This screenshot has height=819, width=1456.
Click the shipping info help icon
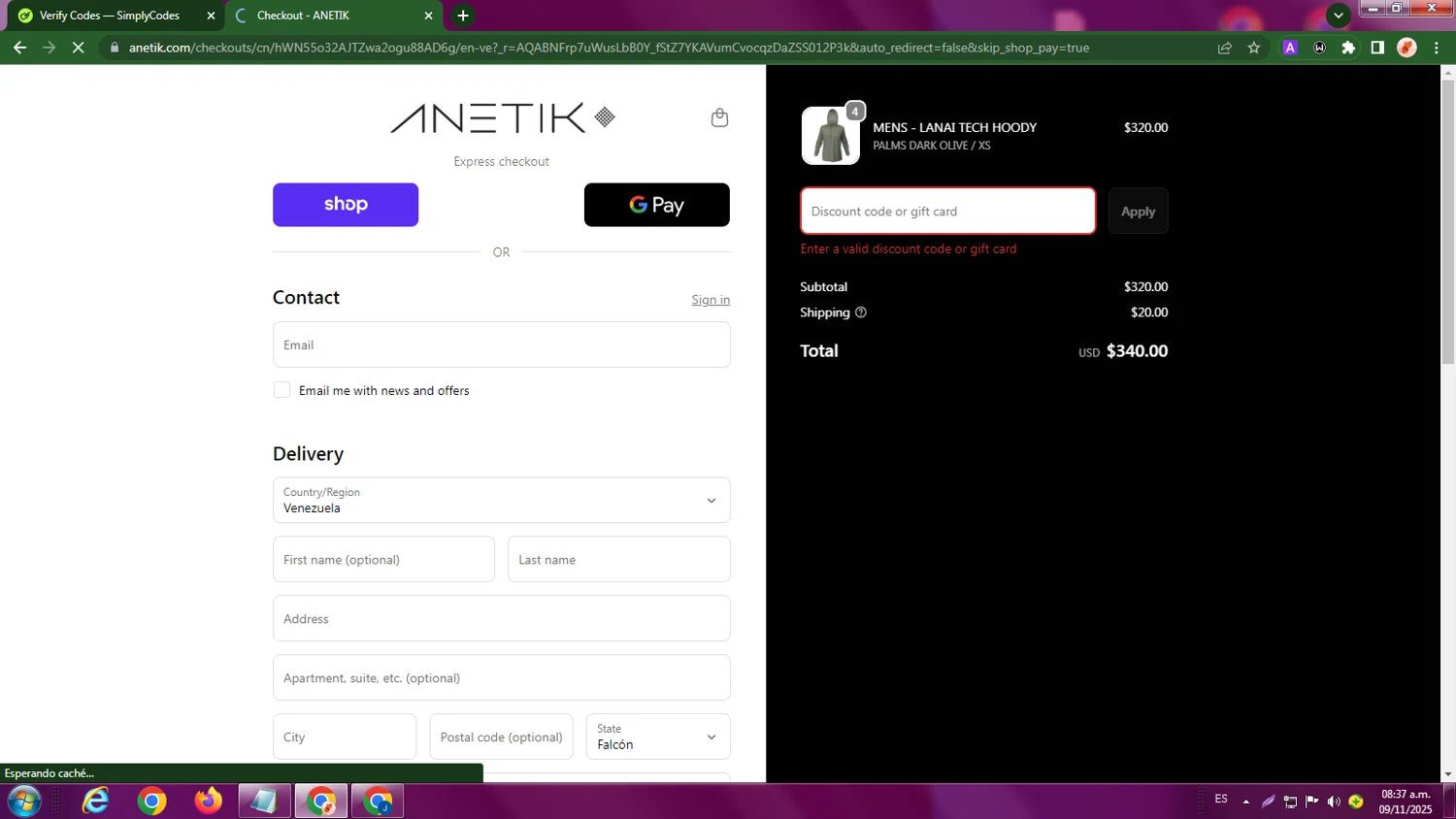point(861,312)
